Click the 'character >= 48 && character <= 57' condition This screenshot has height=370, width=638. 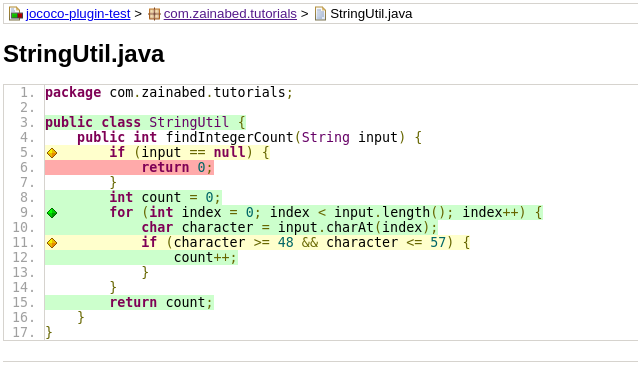point(309,243)
